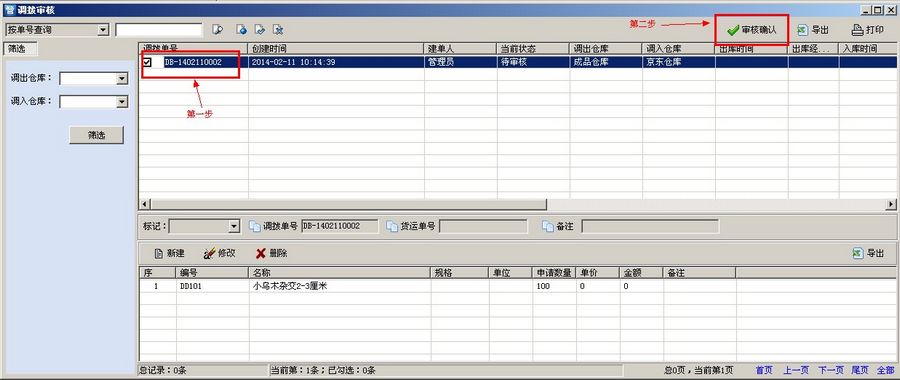Click the 全部 show all link
This screenshot has height=380, width=900.
pyautogui.click(x=885, y=371)
